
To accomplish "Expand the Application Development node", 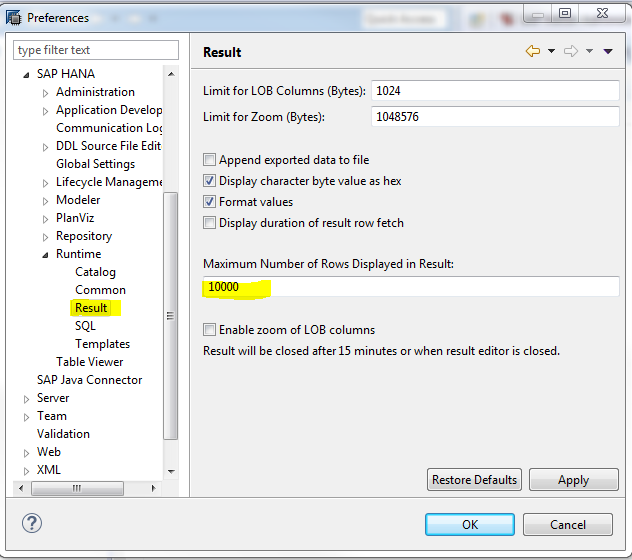I will tap(46, 111).
